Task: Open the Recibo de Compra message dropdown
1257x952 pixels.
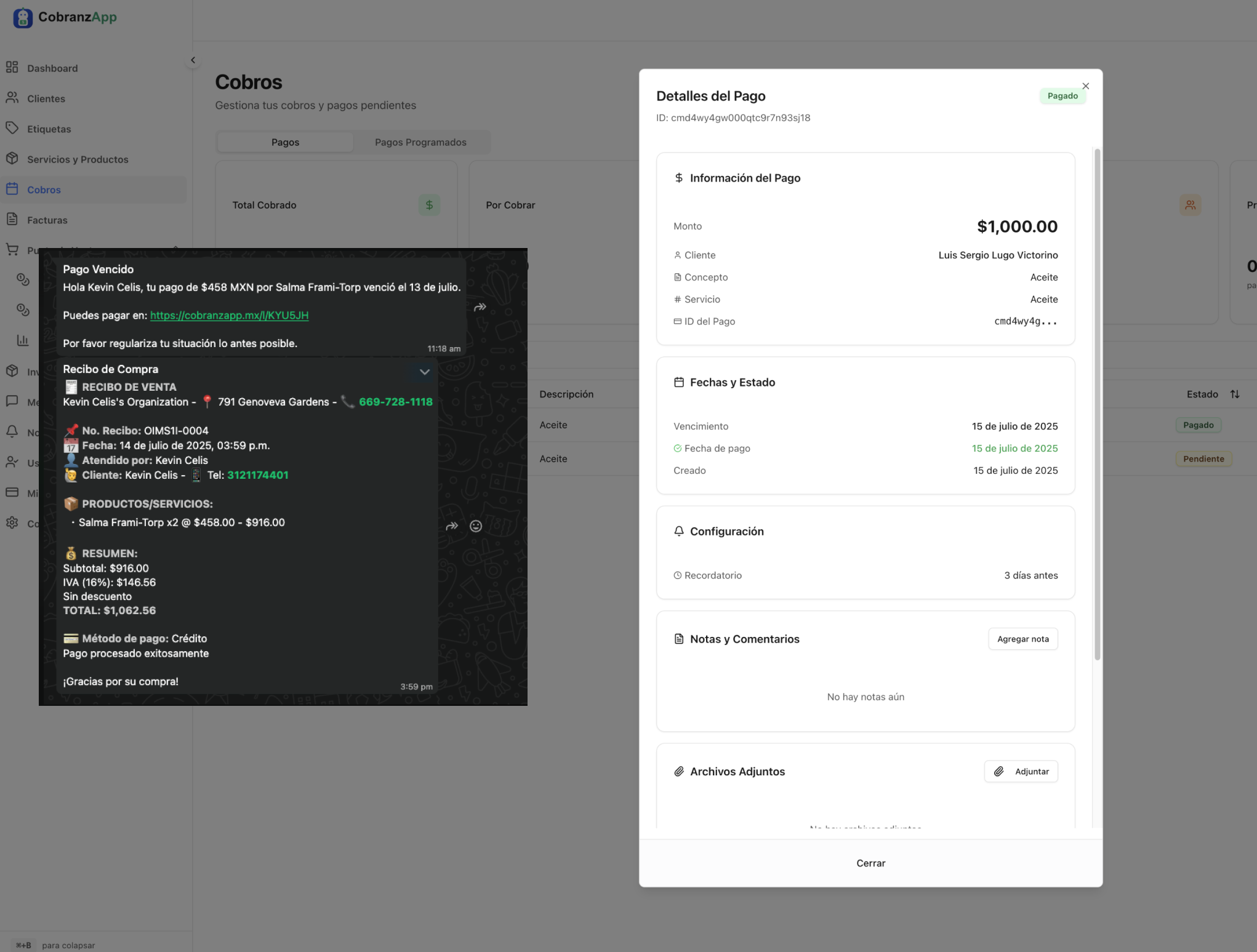Action: [x=424, y=372]
